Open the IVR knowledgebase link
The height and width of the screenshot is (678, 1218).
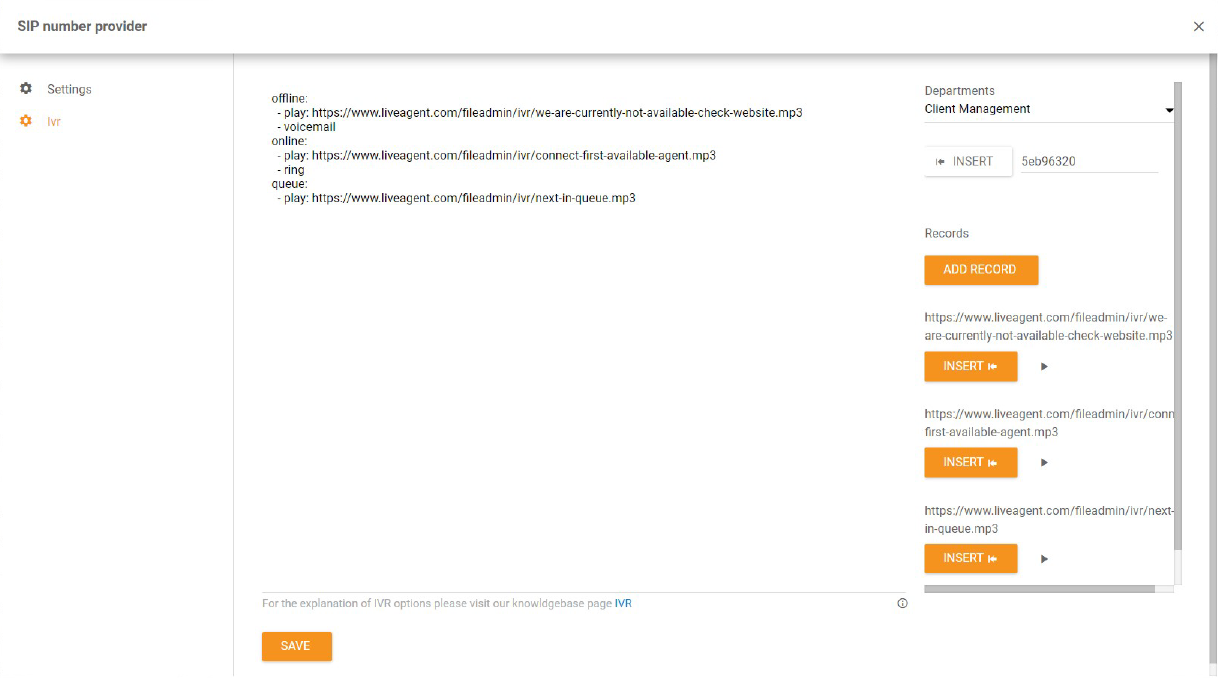[x=623, y=603]
